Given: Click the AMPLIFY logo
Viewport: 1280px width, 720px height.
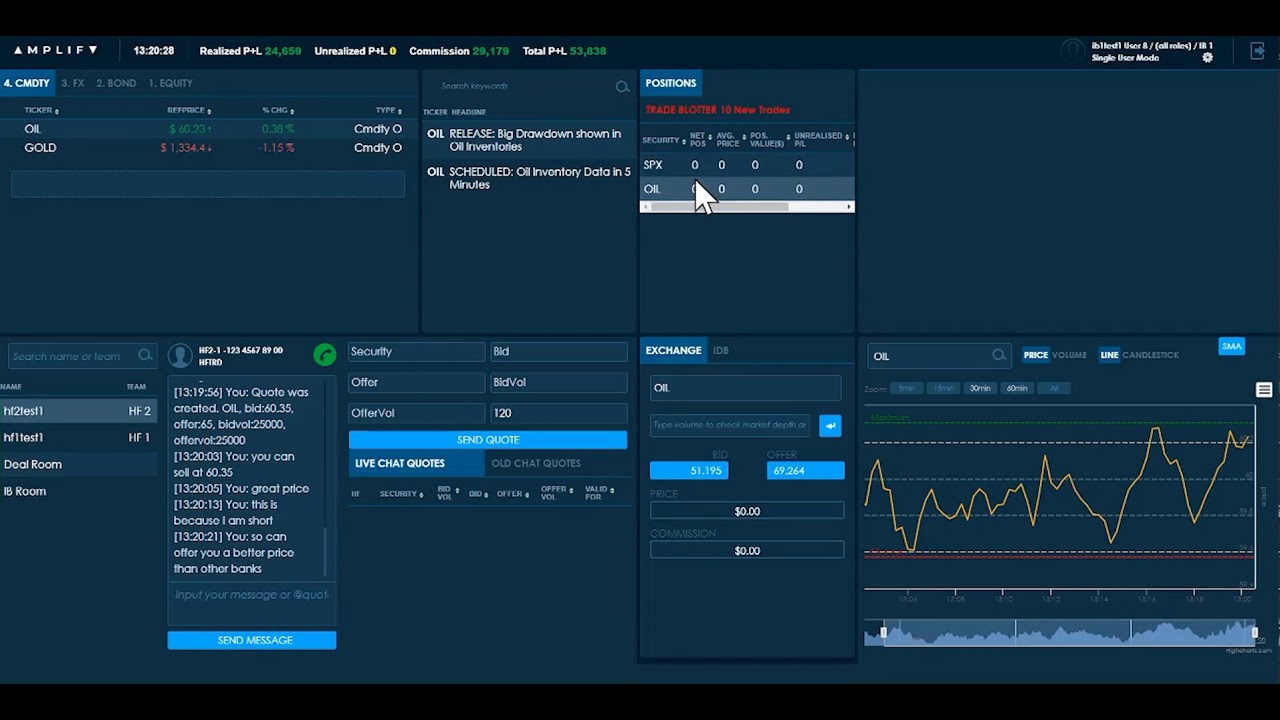Looking at the screenshot, I should pyautogui.click(x=55, y=50).
